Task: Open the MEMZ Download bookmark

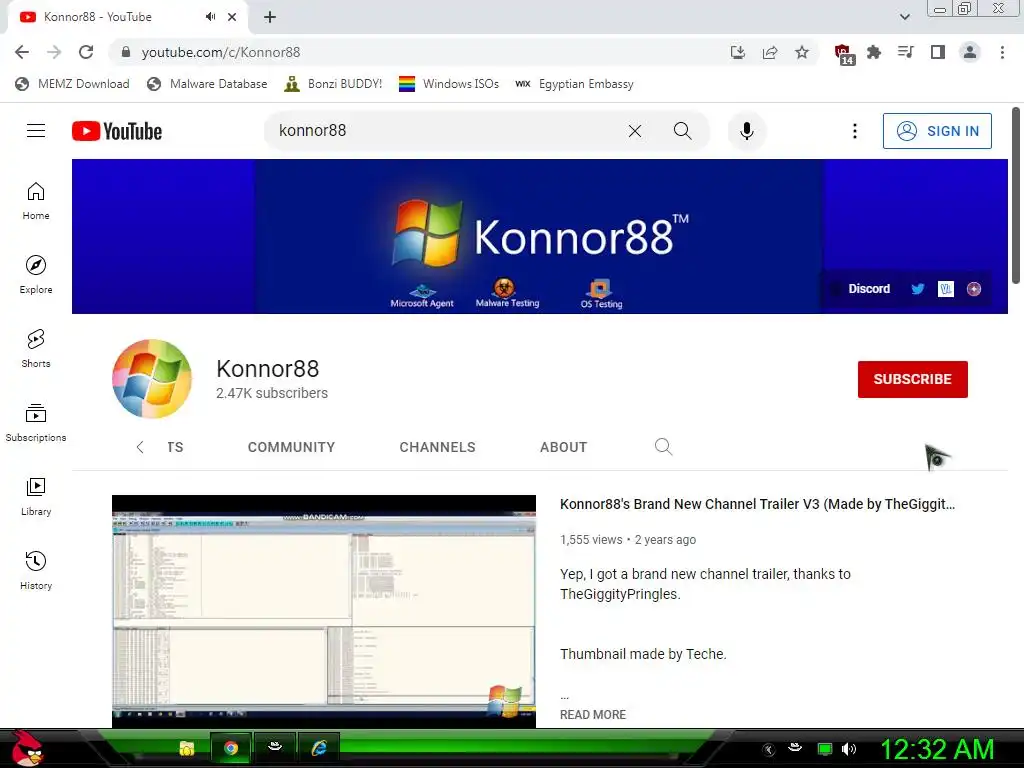Action: [x=72, y=84]
